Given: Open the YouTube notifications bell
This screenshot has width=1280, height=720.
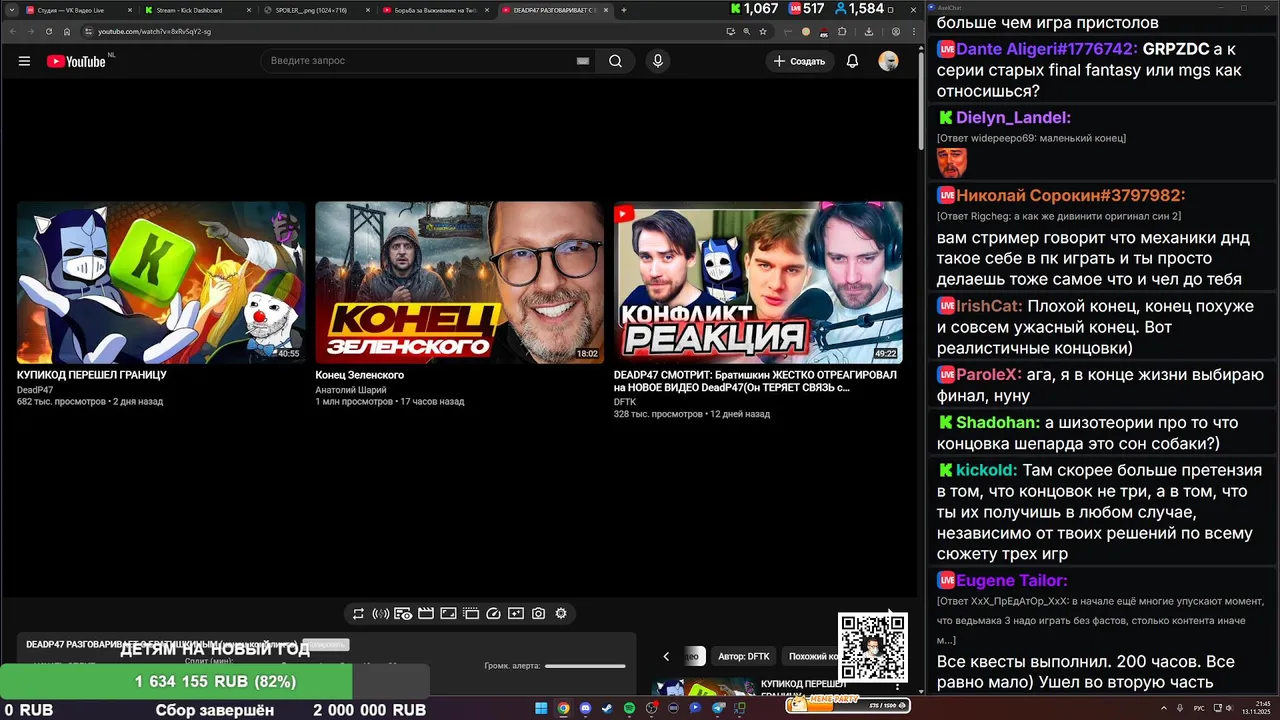Looking at the screenshot, I should [x=852, y=61].
